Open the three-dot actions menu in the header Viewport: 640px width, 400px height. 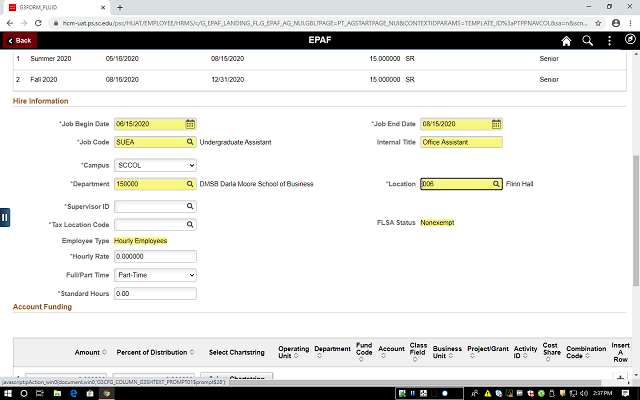(609, 41)
